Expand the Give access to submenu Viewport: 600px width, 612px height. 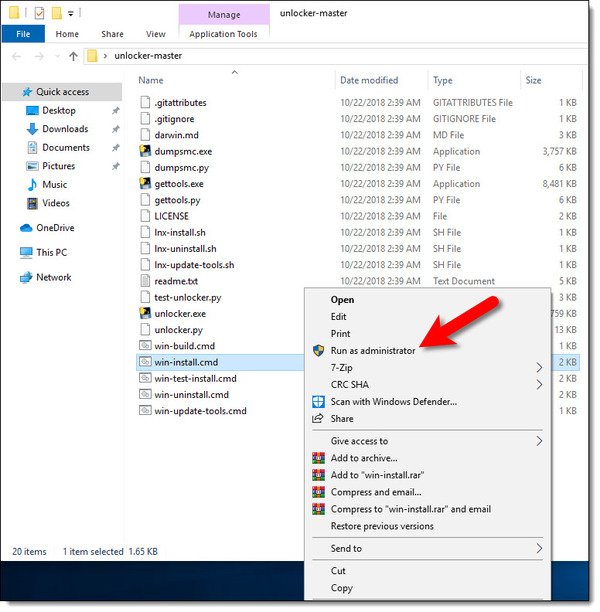(x=539, y=441)
